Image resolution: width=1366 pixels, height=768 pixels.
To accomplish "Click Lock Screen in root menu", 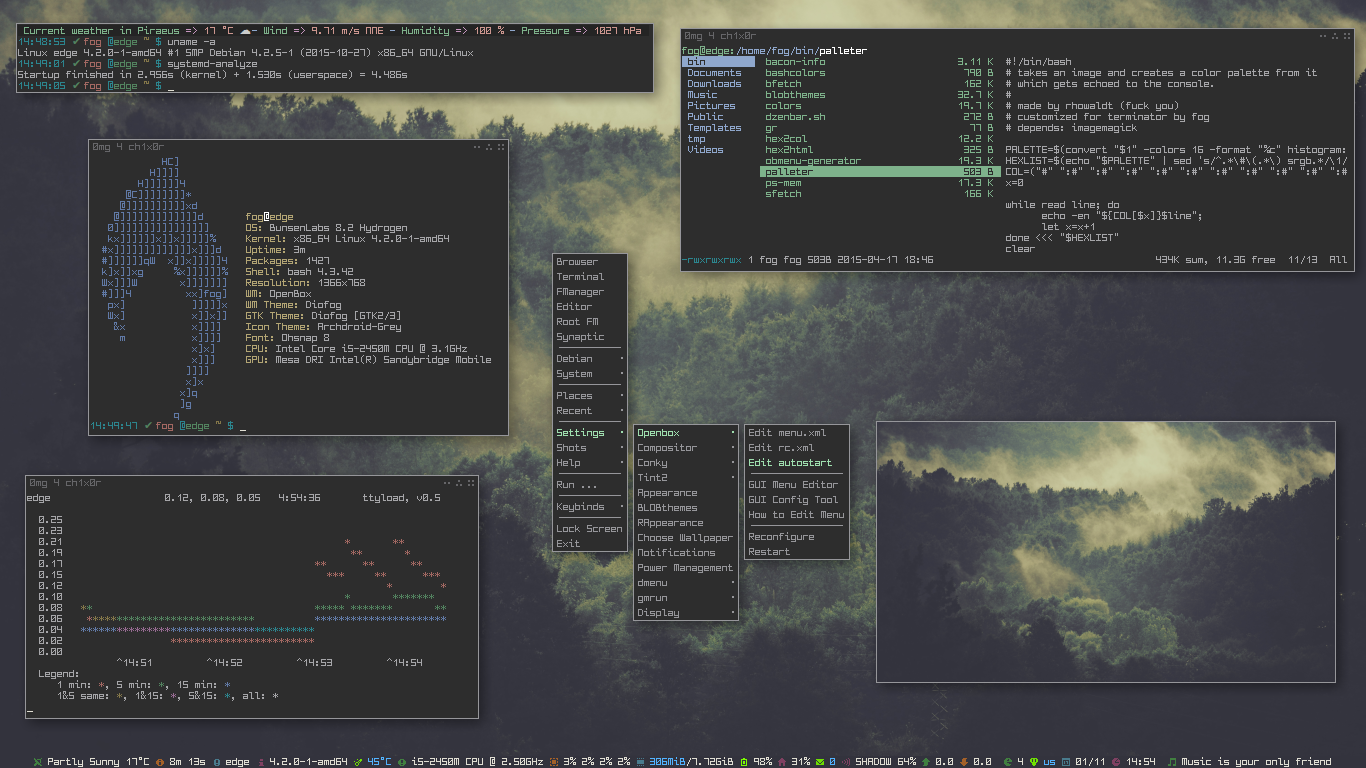I will pyautogui.click(x=589, y=529).
